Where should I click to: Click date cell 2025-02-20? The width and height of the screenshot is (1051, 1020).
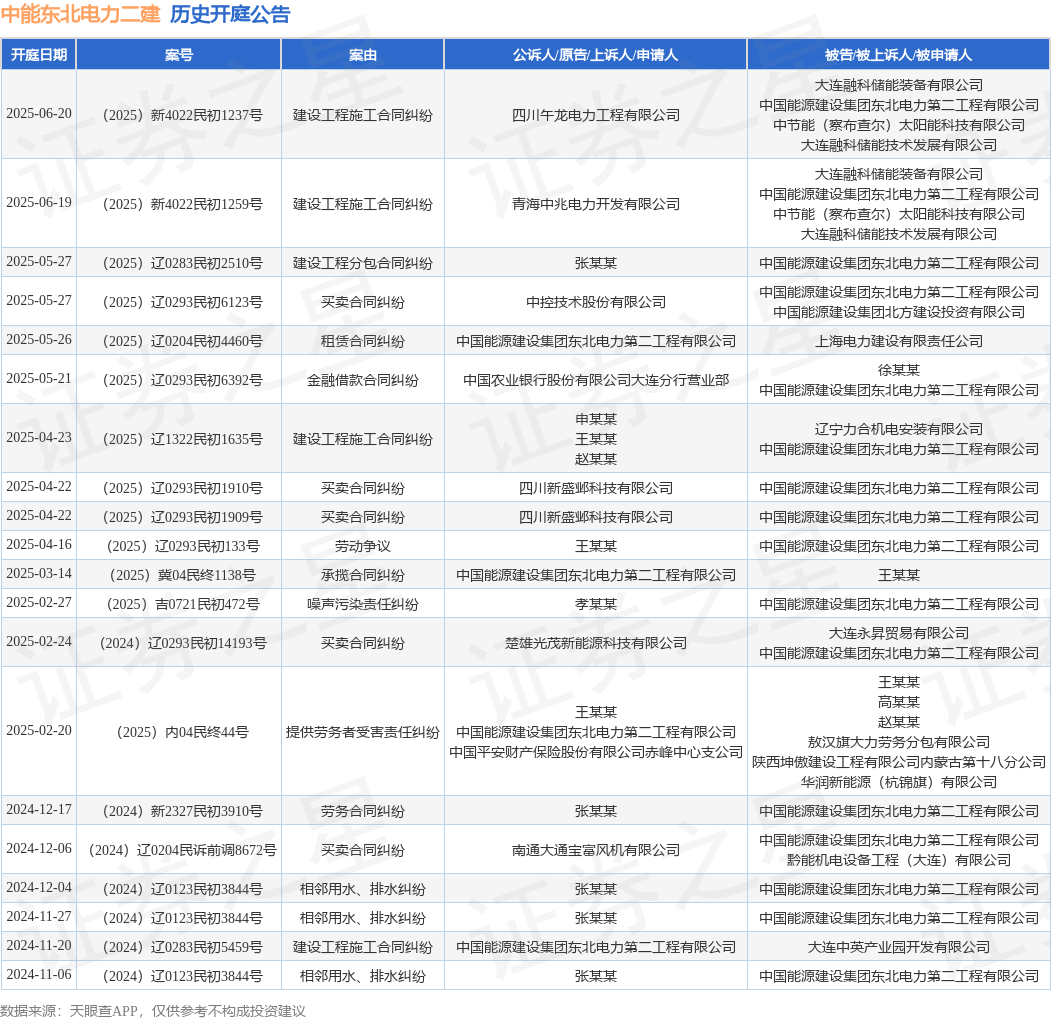[39, 730]
